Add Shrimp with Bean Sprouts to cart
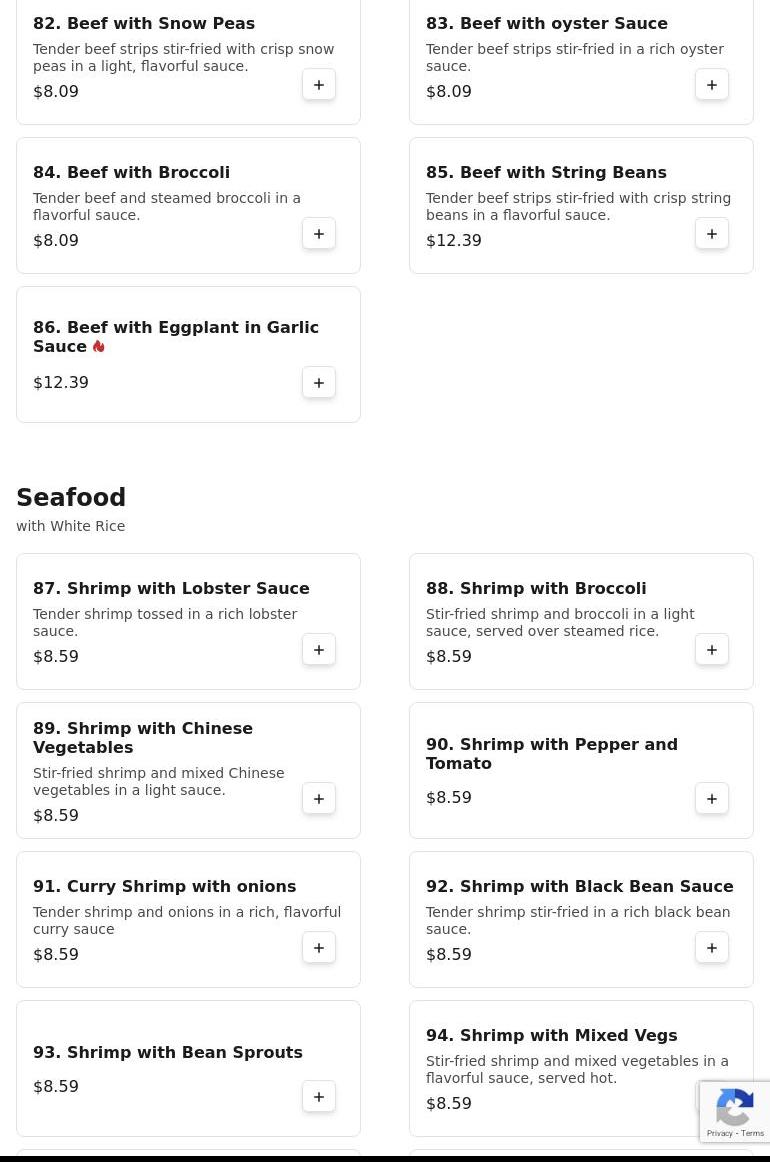770x1162 pixels. coord(319,1097)
